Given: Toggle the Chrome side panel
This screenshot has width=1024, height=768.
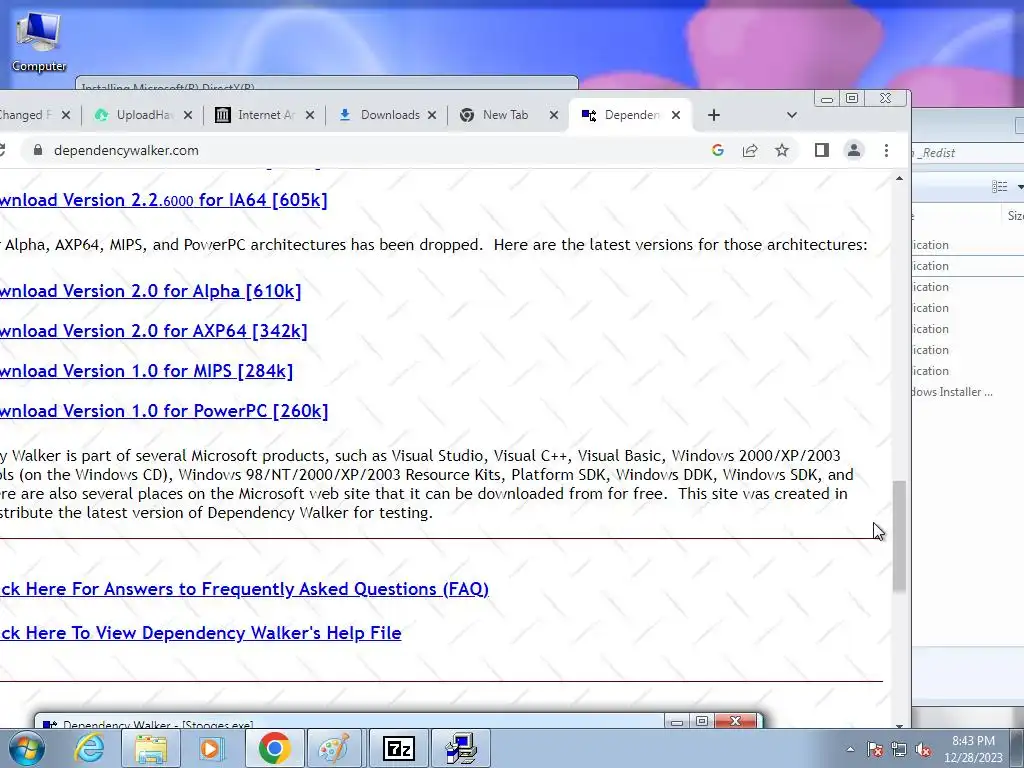Looking at the screenshot, I should coord(822,150).
